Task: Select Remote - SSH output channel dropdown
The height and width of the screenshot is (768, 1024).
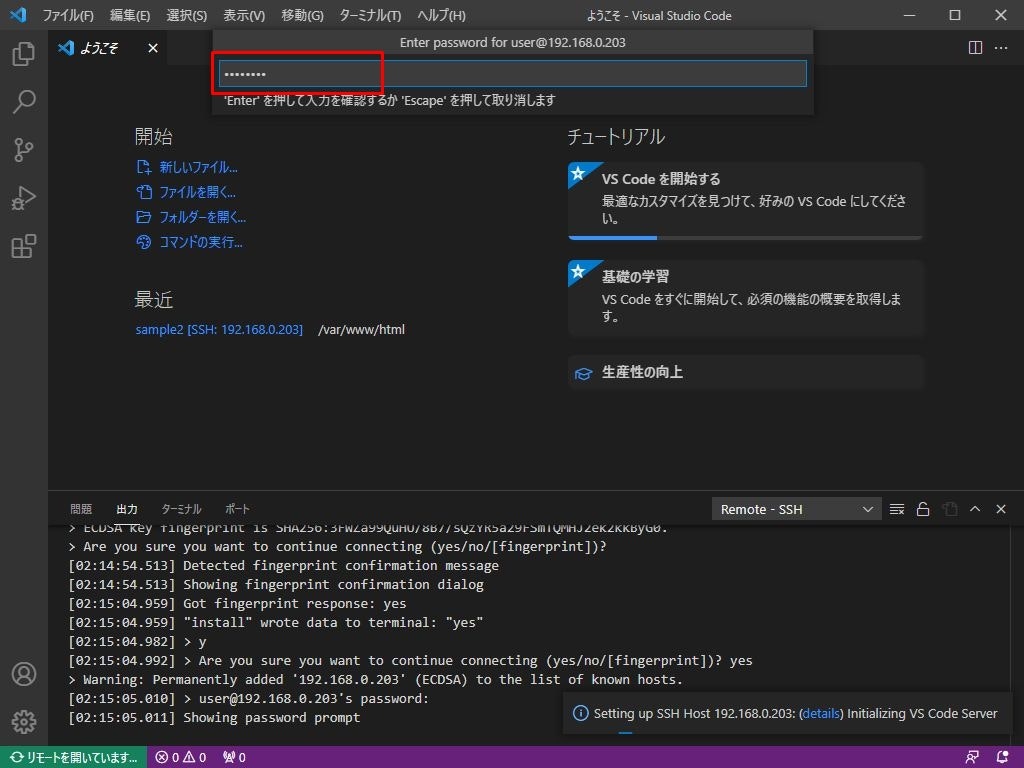Action: [796, 509]
